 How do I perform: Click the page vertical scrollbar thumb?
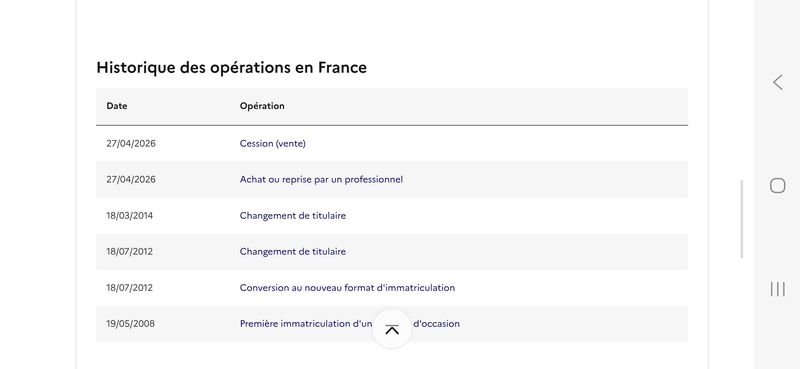[x=742, y=219]
